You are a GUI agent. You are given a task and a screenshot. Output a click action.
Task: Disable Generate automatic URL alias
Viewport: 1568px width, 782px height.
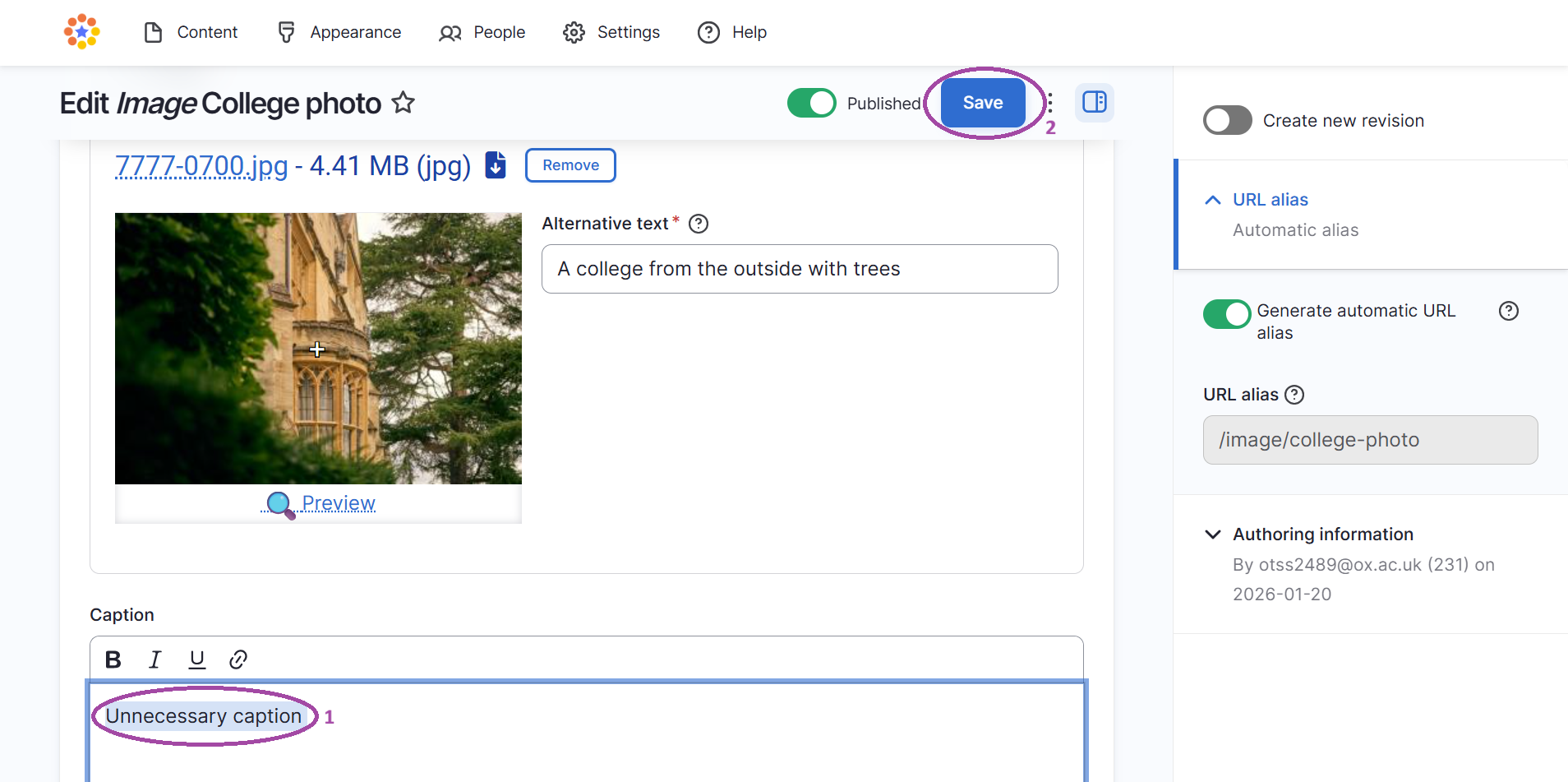1226,314
